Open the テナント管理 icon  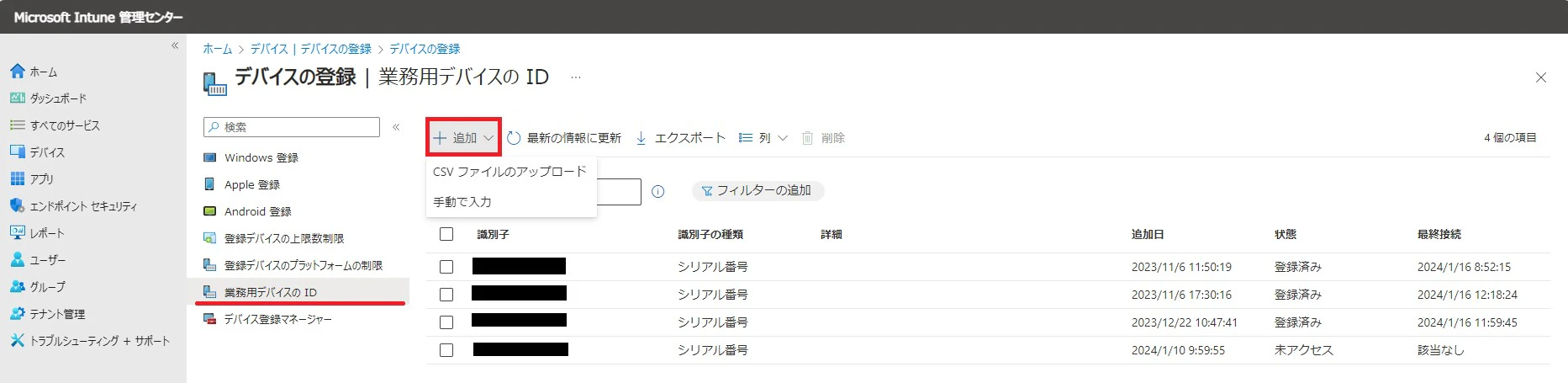pos(17,314)
